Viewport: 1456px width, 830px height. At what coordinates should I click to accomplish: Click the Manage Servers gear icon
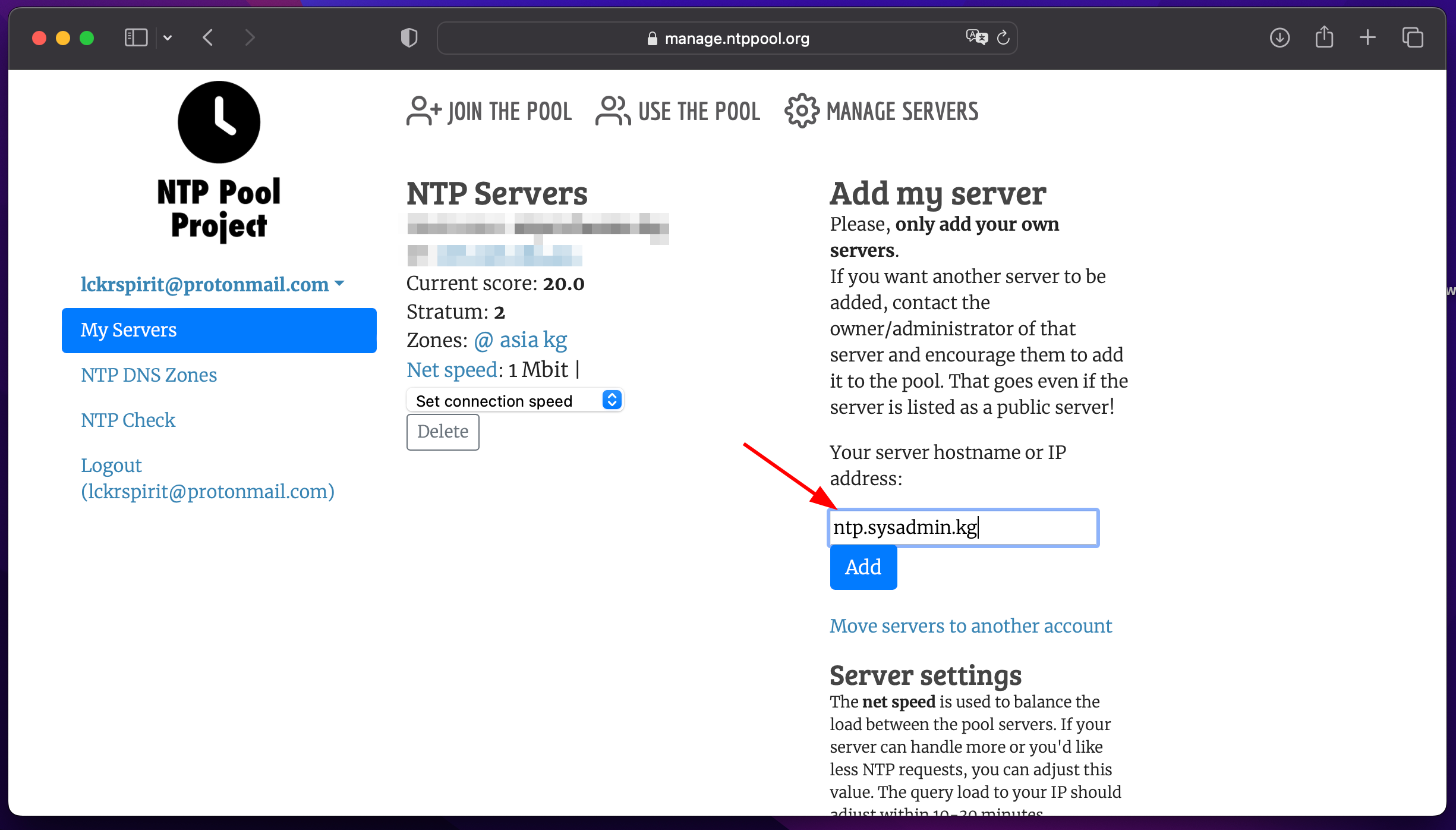pos(799,111)
